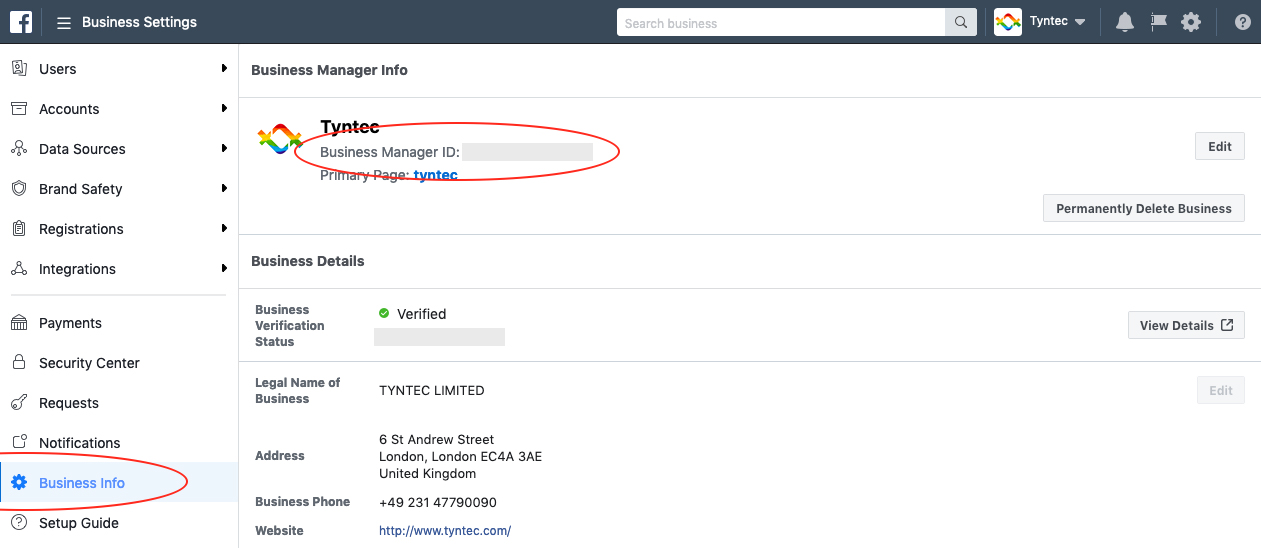Click the Tyntec business logo in info panel
This screenshot has height=548, width=1261.
tap(279, 139)
